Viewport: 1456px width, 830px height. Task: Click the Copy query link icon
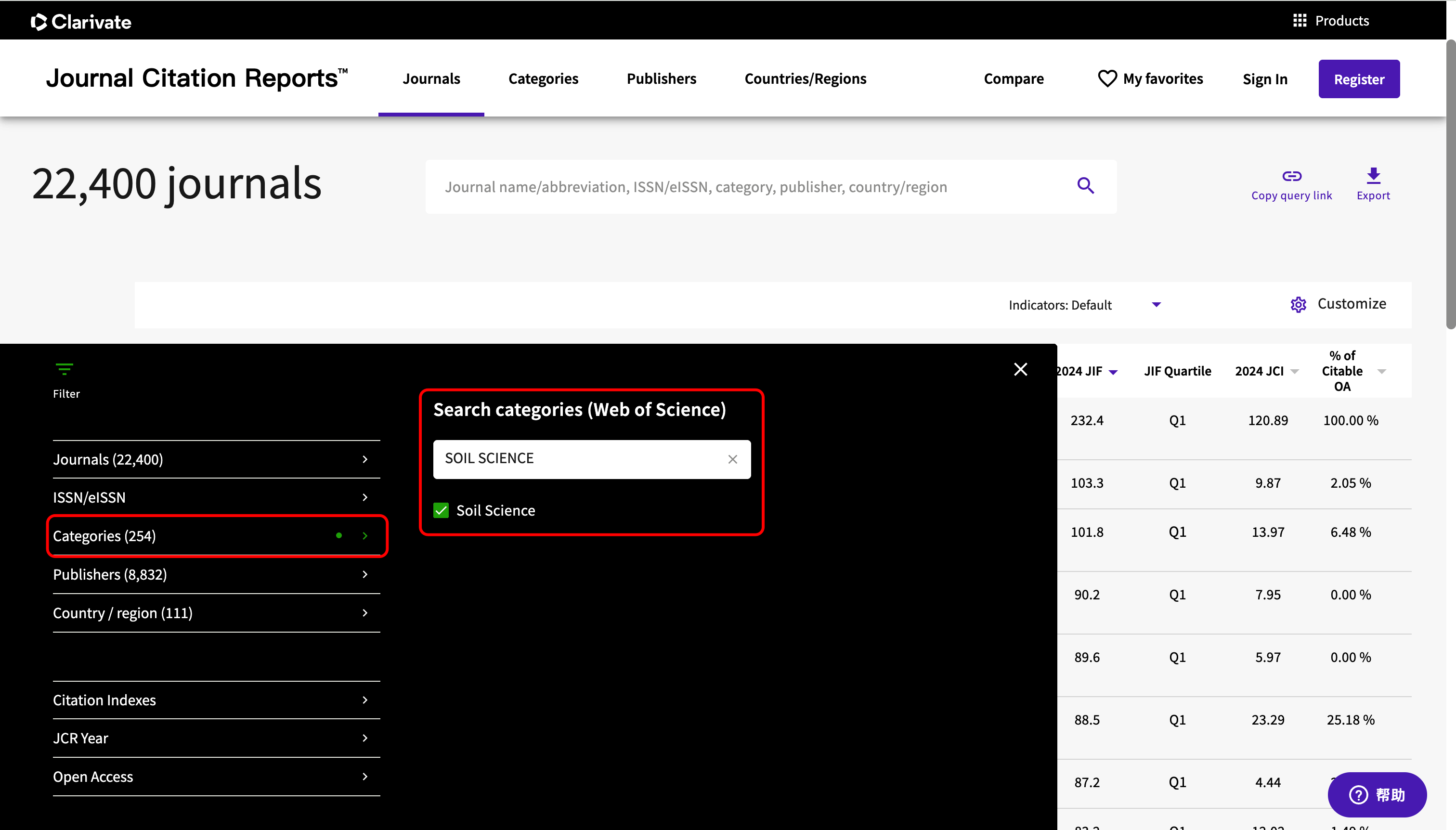point(1291,176)
